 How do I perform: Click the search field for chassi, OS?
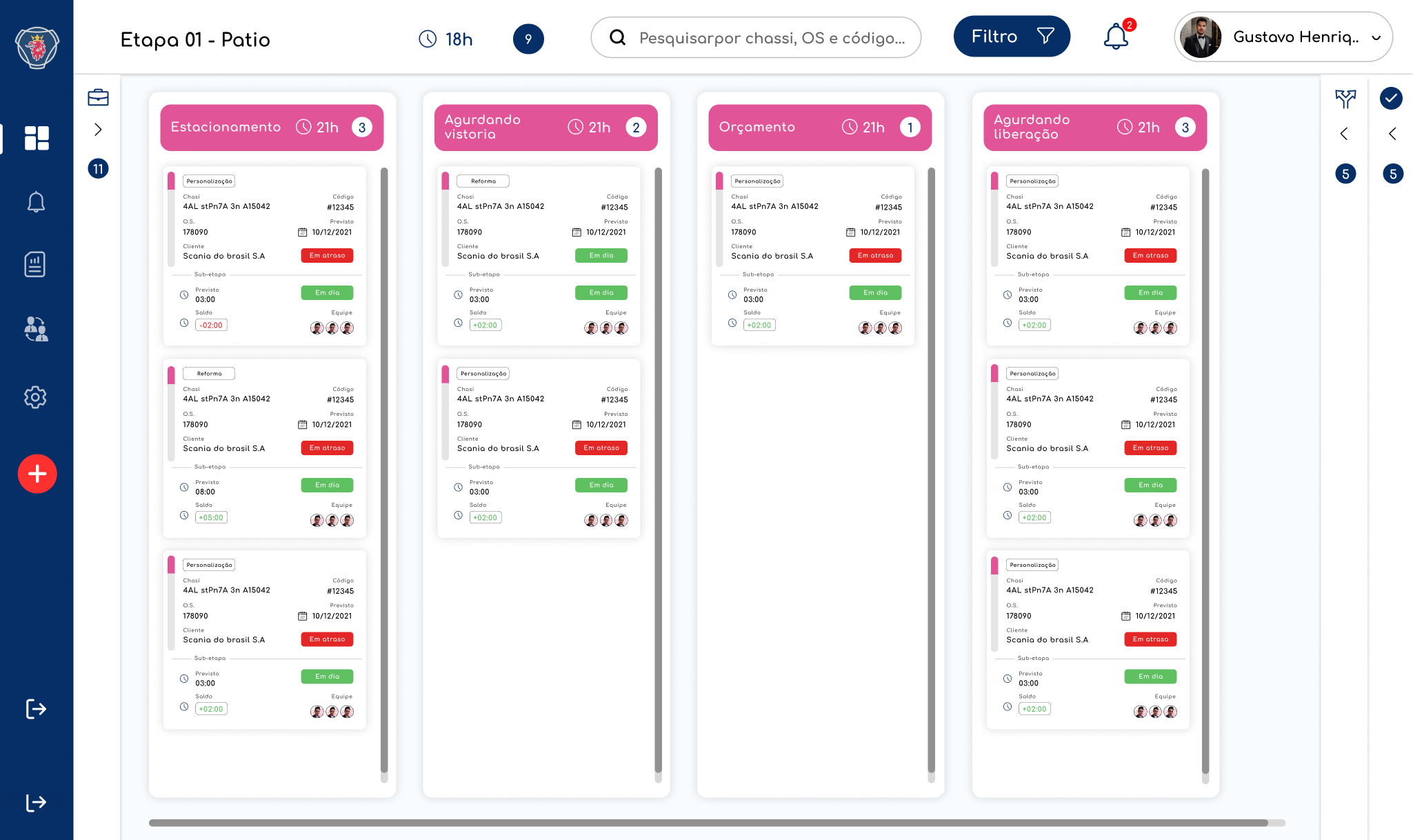point(756,38)
